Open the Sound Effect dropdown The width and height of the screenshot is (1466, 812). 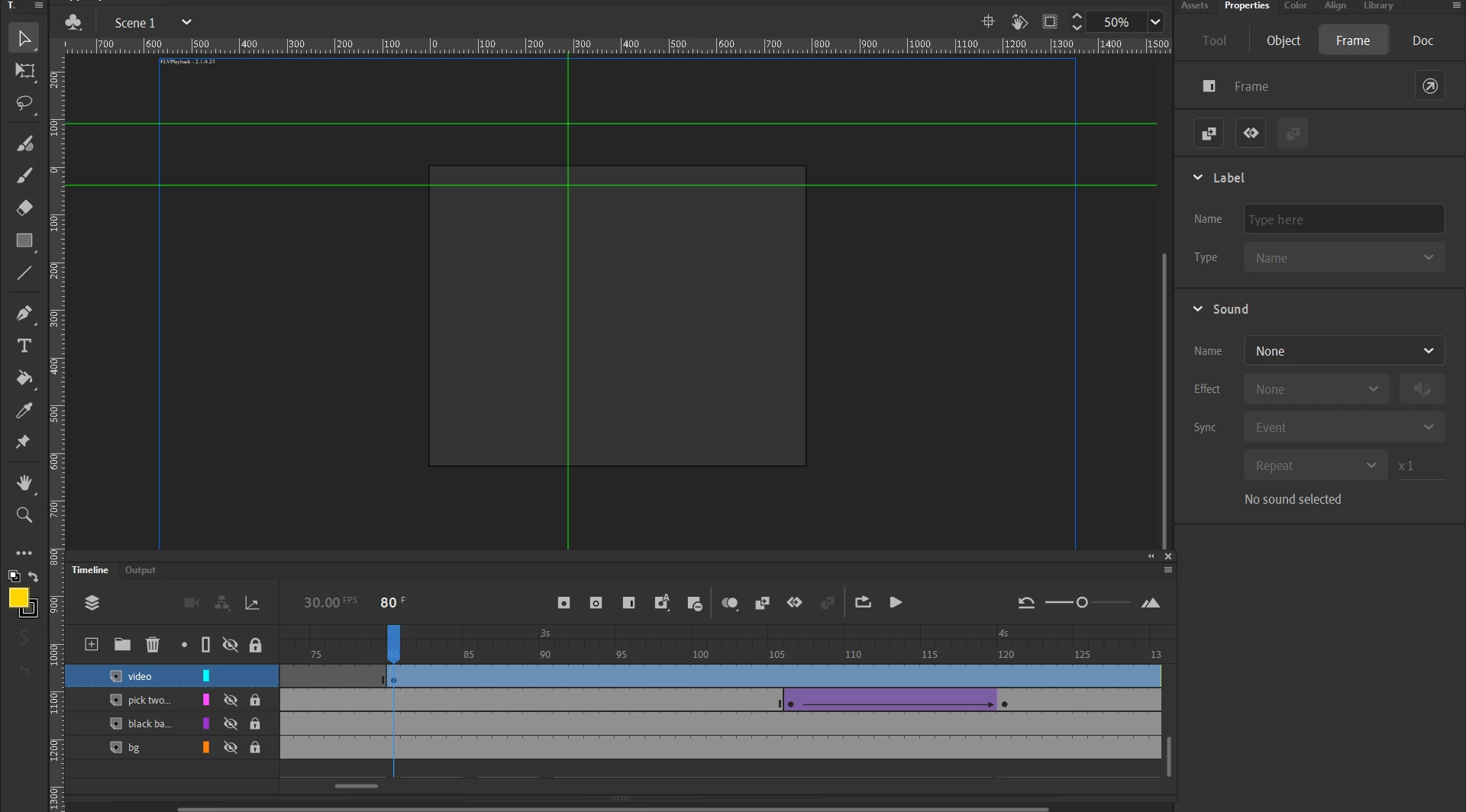tap(1317, 389)
